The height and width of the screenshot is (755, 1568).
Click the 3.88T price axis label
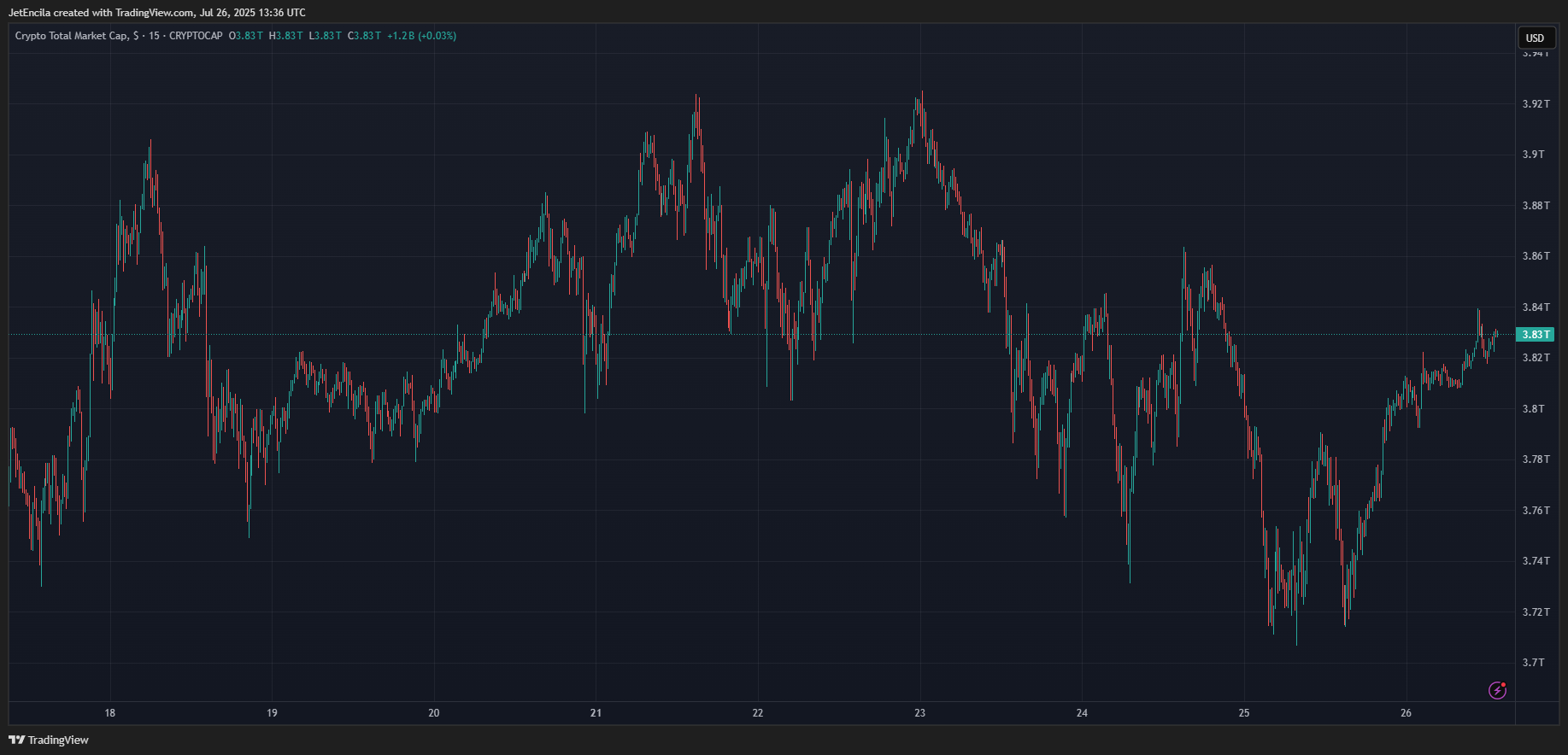[x=1536, y=206]
